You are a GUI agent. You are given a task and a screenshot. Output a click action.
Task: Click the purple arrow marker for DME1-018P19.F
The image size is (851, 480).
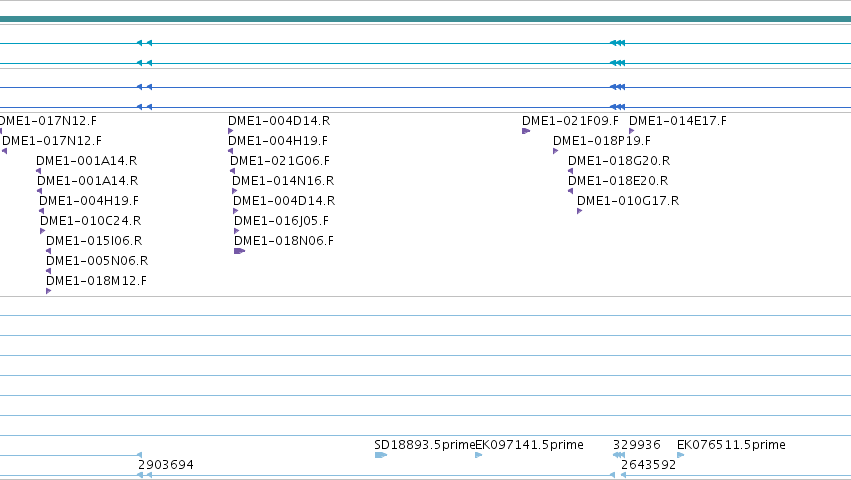(x=556, y=151)
